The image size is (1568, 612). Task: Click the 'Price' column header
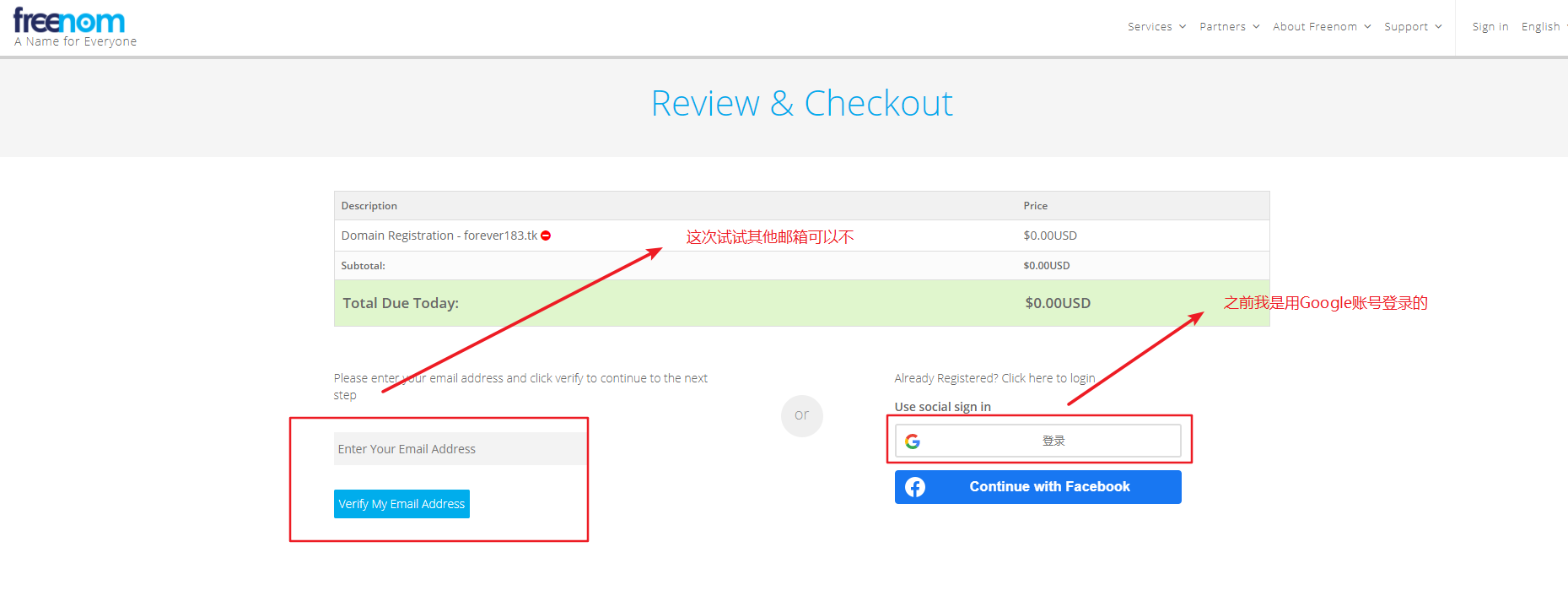[x=1035, y=206]
